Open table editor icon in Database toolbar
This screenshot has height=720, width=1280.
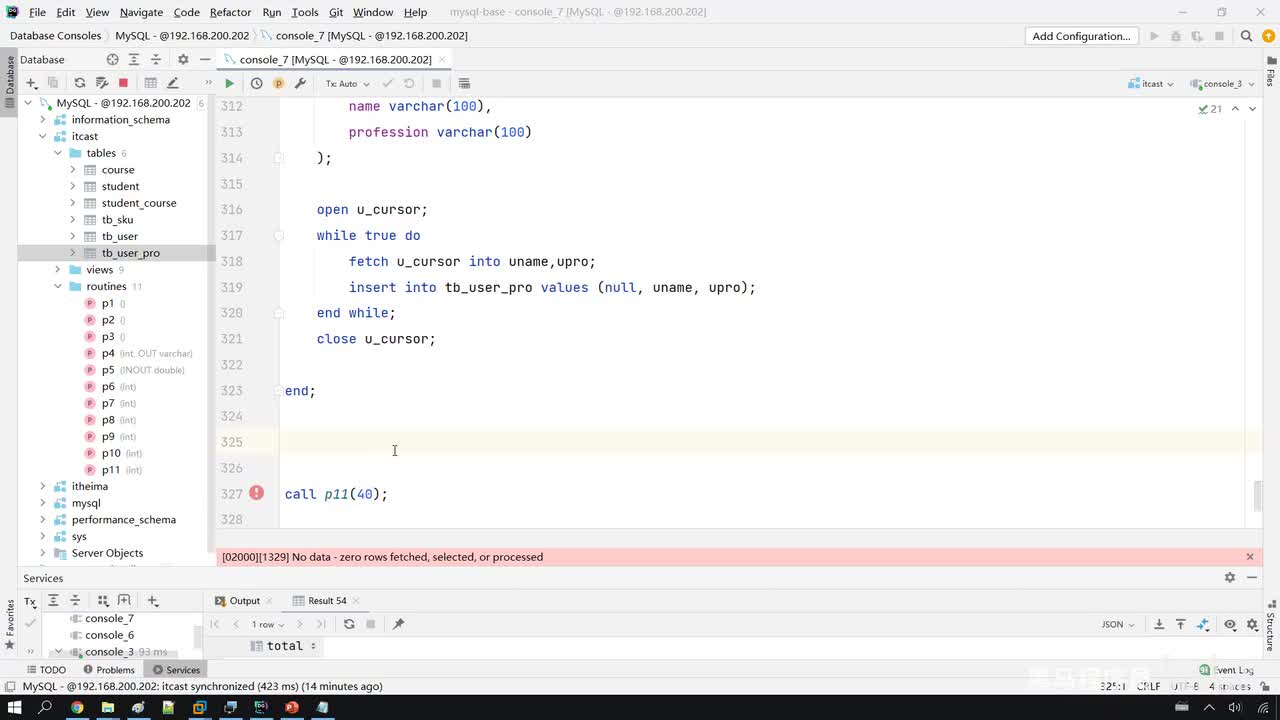tap(151, 83)
